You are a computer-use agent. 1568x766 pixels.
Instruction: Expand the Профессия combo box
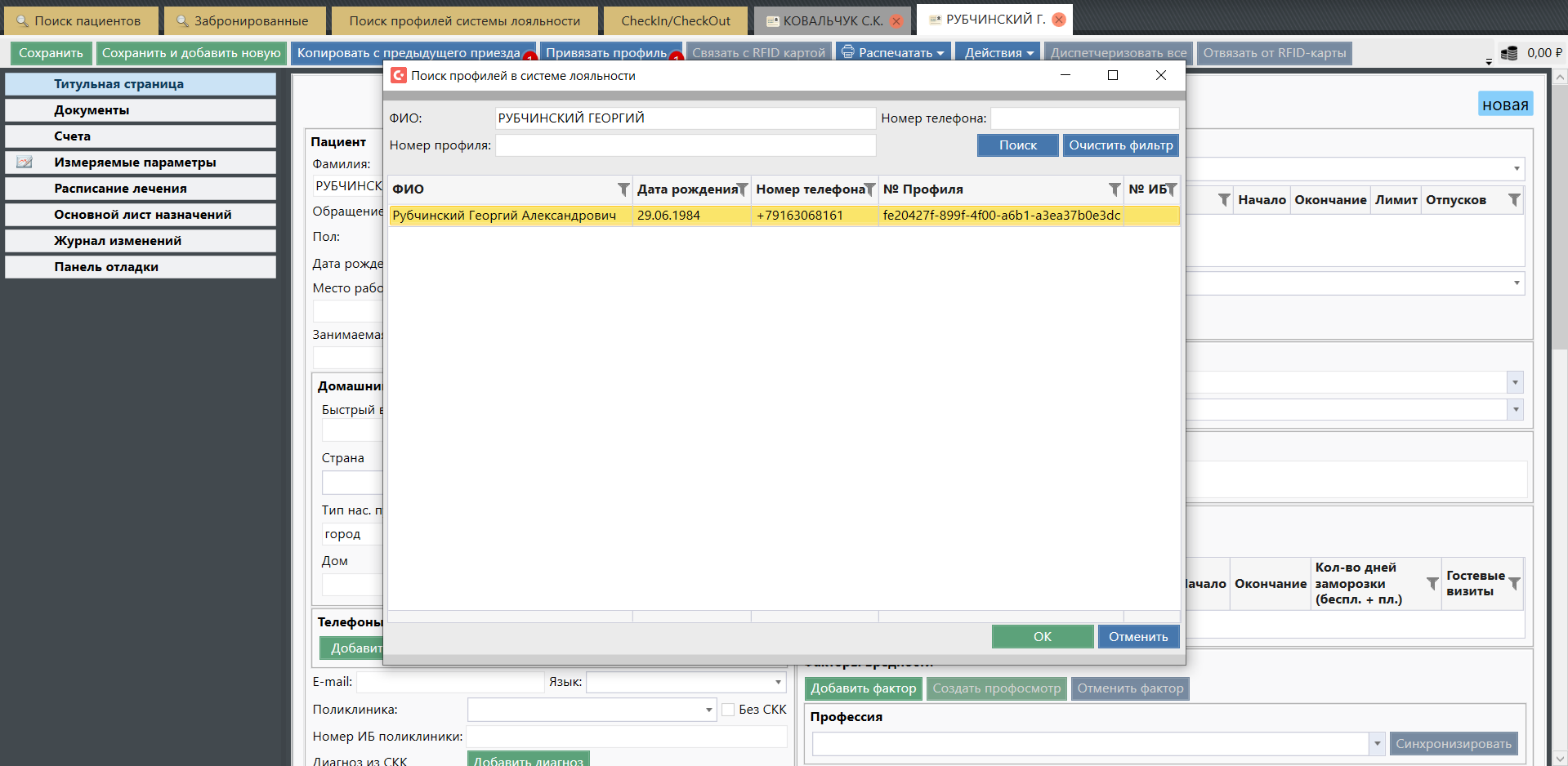coord(1377,744)
